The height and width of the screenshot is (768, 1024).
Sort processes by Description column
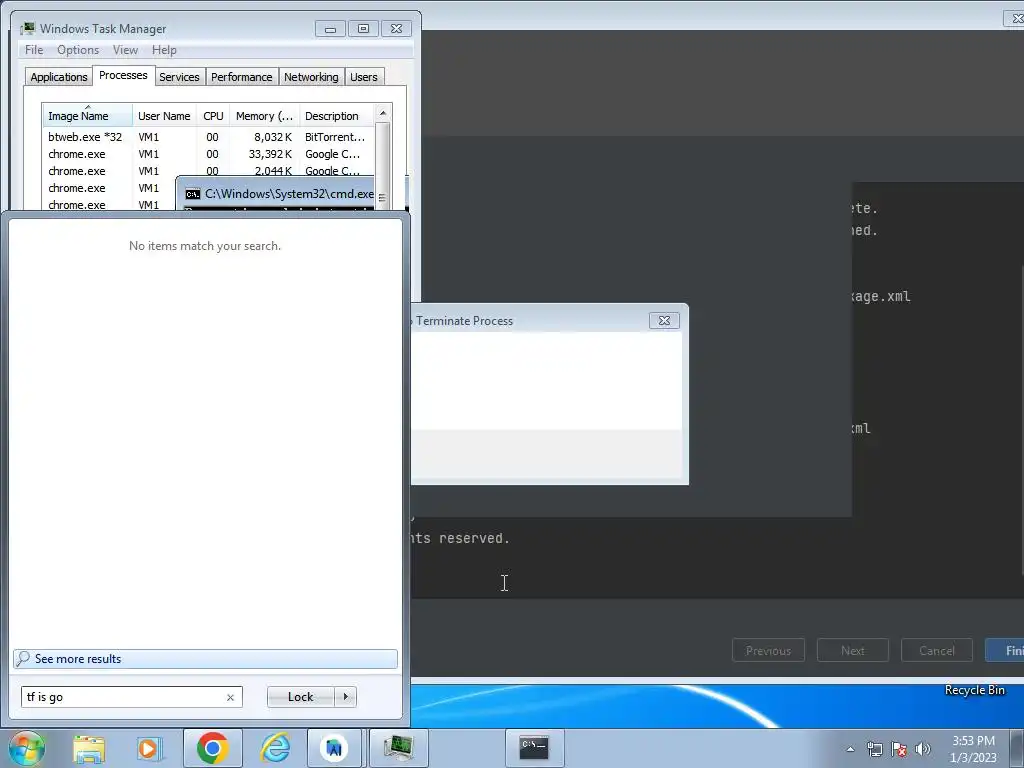pos(336,116)
